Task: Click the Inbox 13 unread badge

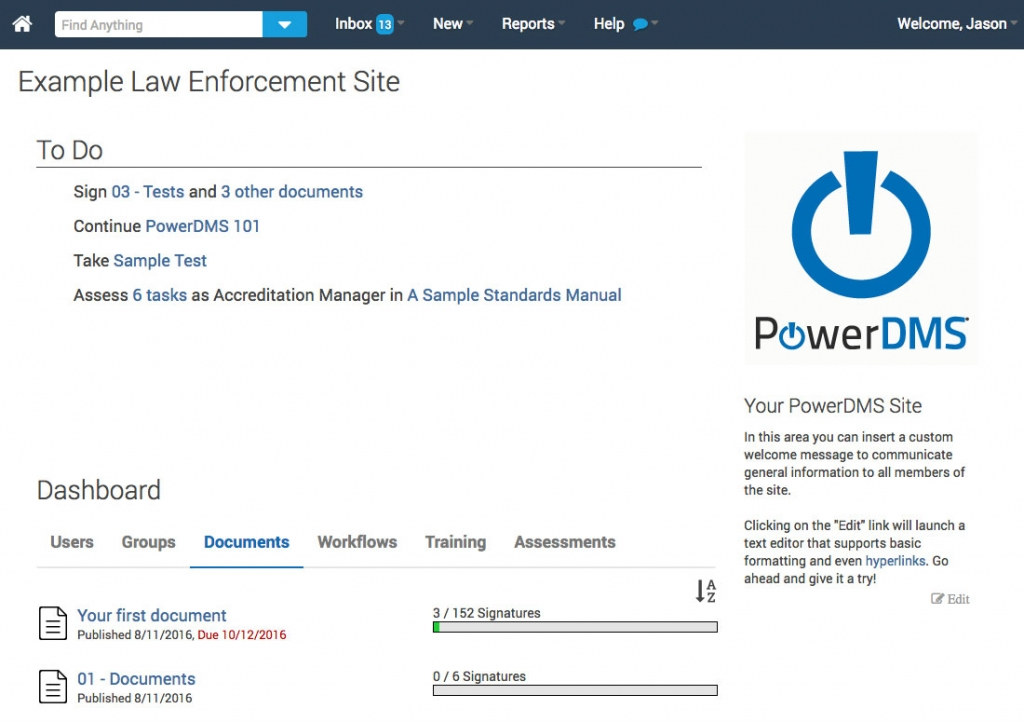Action: coord(385,25)
